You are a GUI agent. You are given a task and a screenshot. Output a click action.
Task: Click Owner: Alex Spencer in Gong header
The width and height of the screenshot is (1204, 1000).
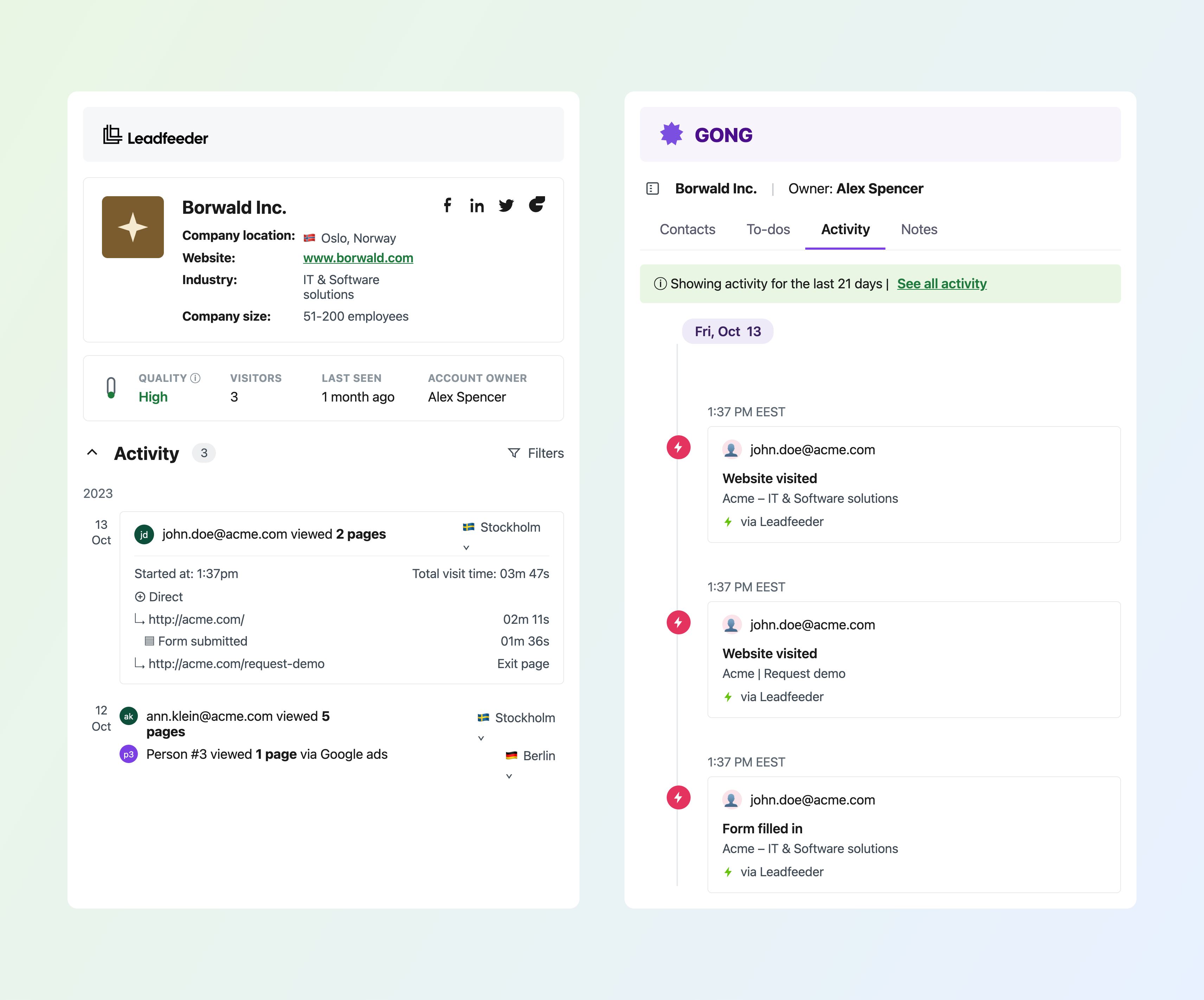(856, 189)
